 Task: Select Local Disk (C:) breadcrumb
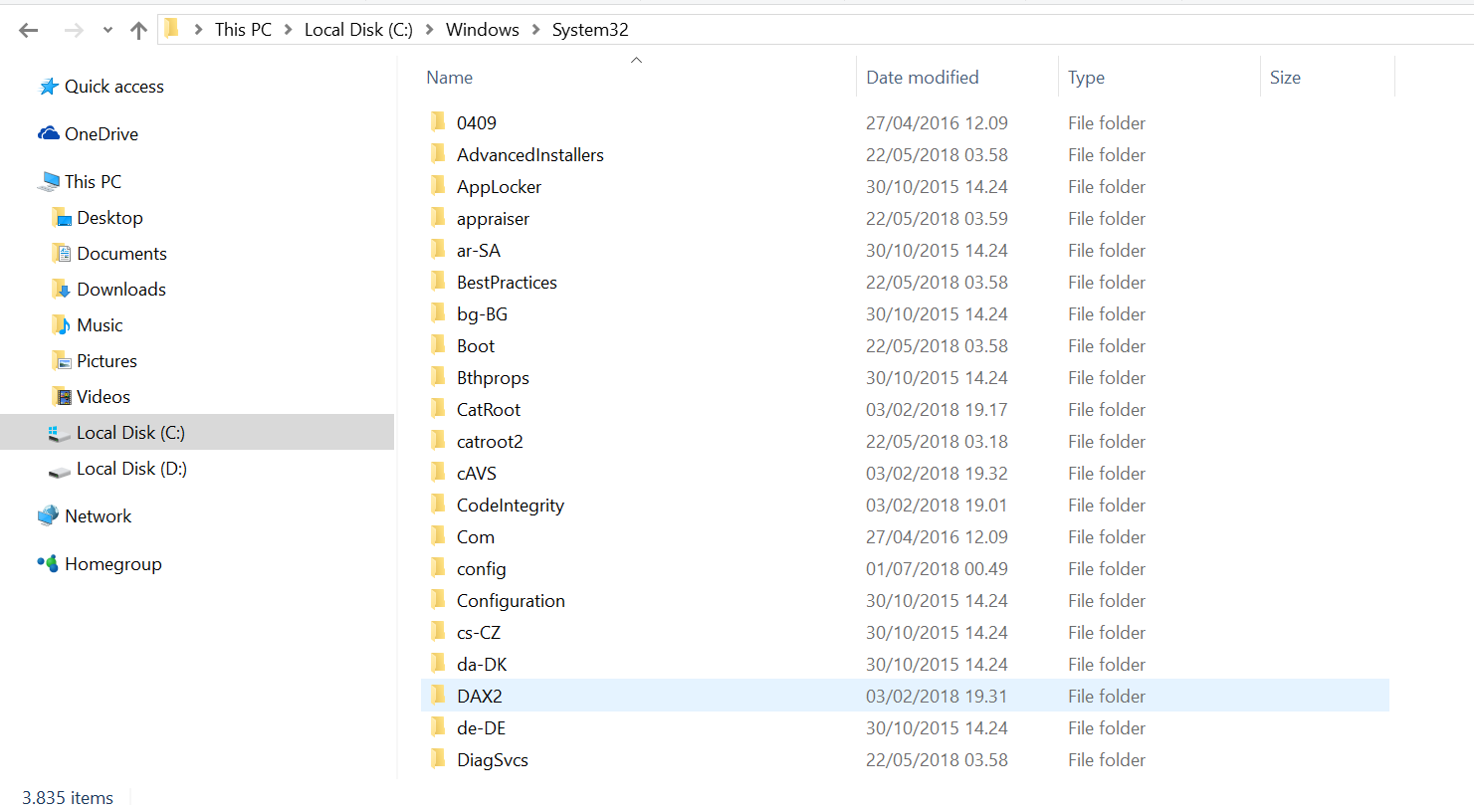coord(358,30)
